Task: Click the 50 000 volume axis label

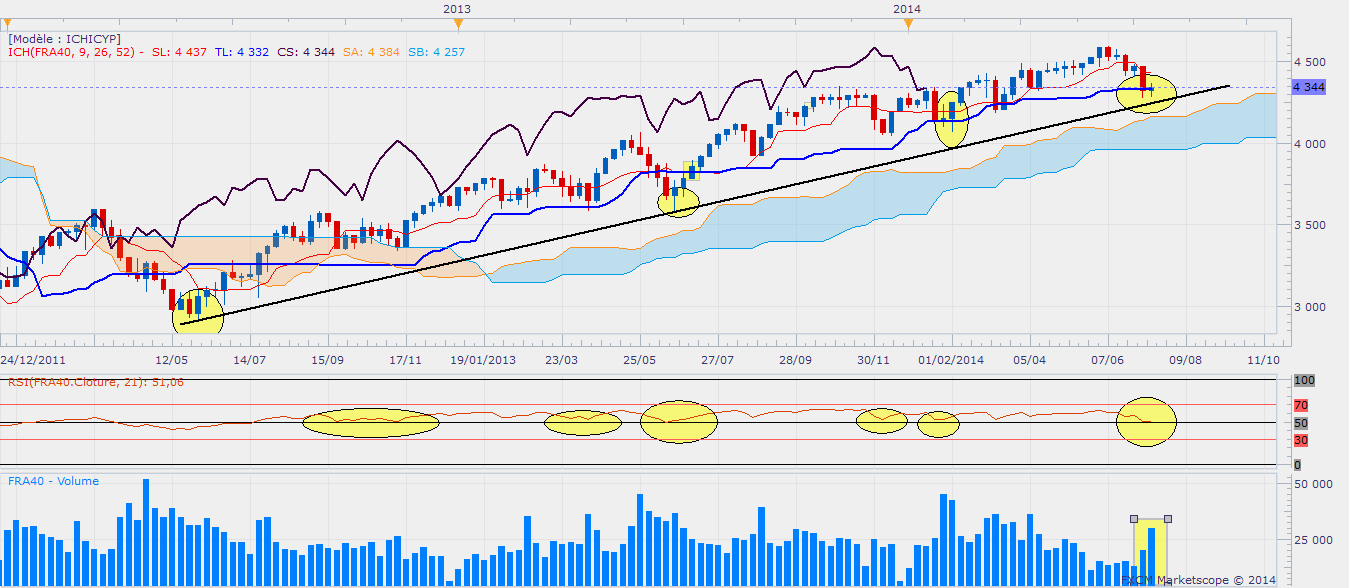Action: (1312, 484)
